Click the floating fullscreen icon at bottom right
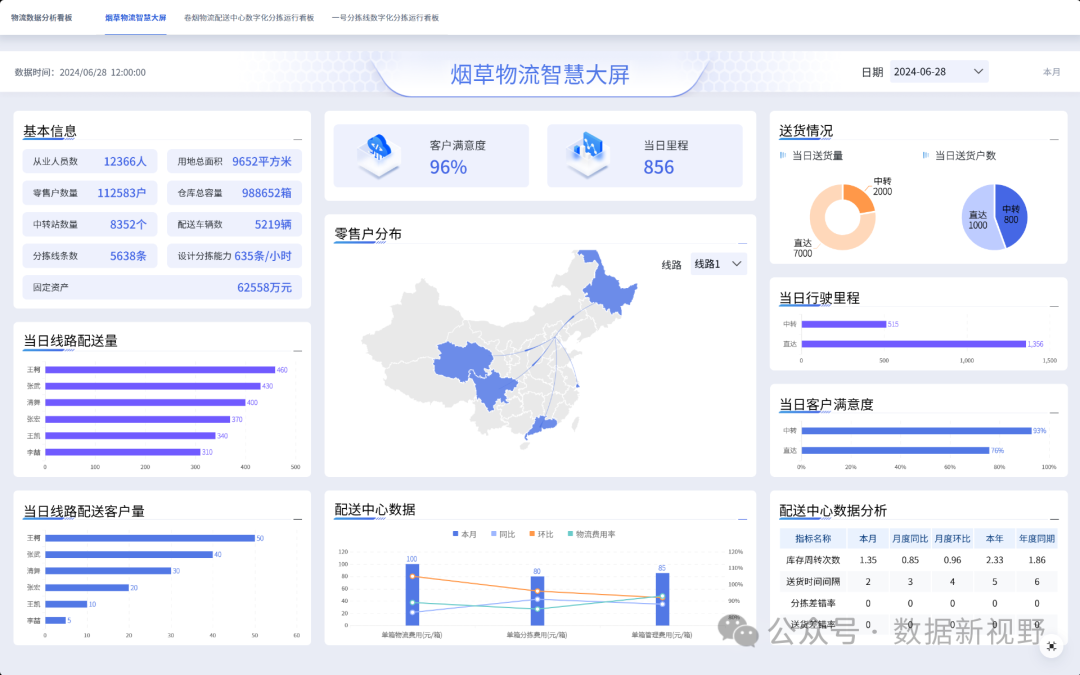Image resolution: width=1080 pixels, height=675 pixels. pyautogui.click(x=1051, y=647)
